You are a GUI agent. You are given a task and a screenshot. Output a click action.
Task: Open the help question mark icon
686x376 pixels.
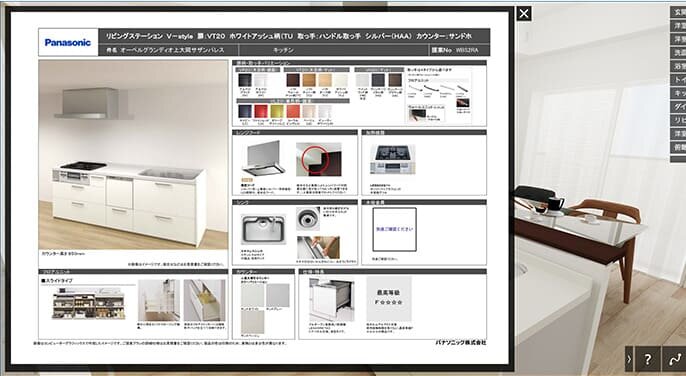pyautogui.click(x=648, y=359)
